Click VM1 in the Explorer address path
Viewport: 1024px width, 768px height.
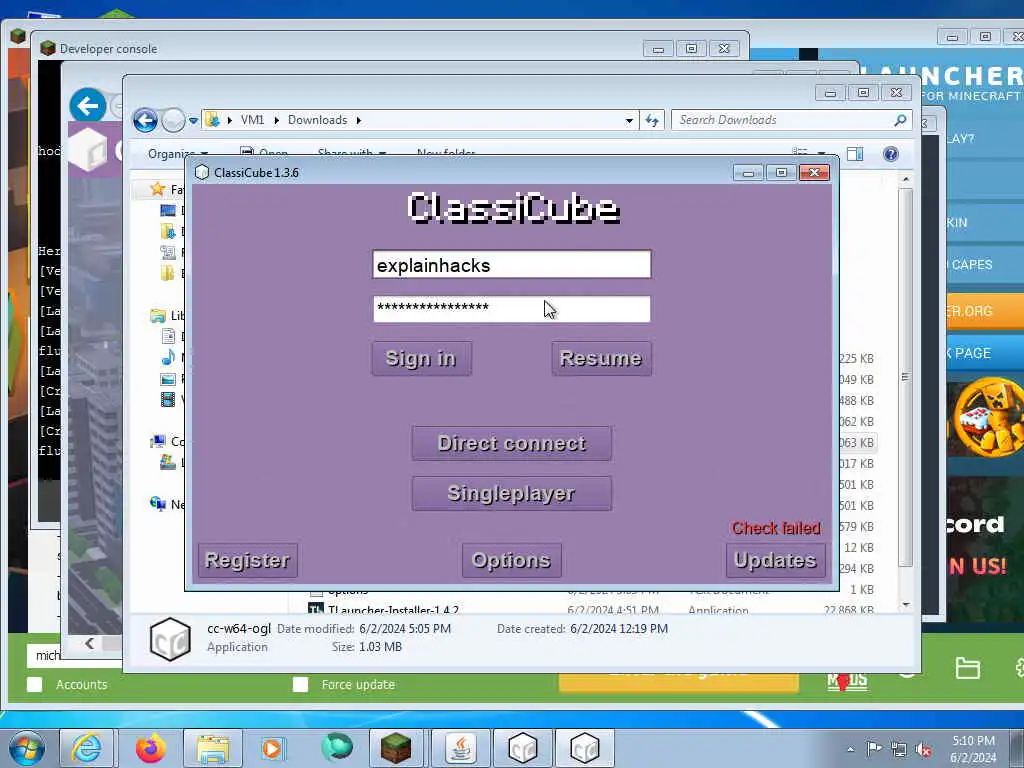[252, 120]
